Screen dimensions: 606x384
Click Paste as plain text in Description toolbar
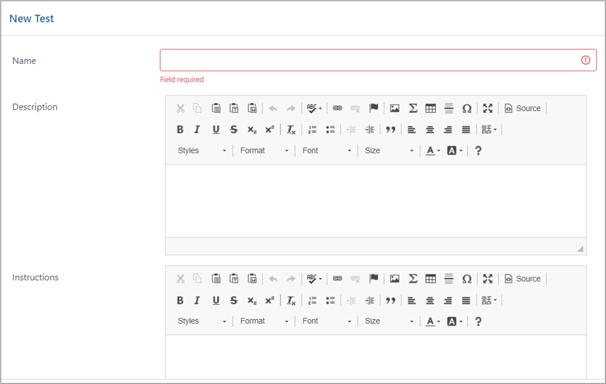coord(234,108)
